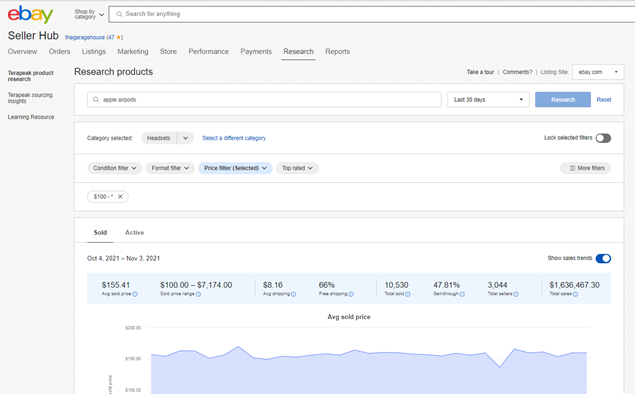The width and height of the screenshot is (635, 394).
Task: Open the Last 30 days date range dropdown
Action: [x=488, y=100]
